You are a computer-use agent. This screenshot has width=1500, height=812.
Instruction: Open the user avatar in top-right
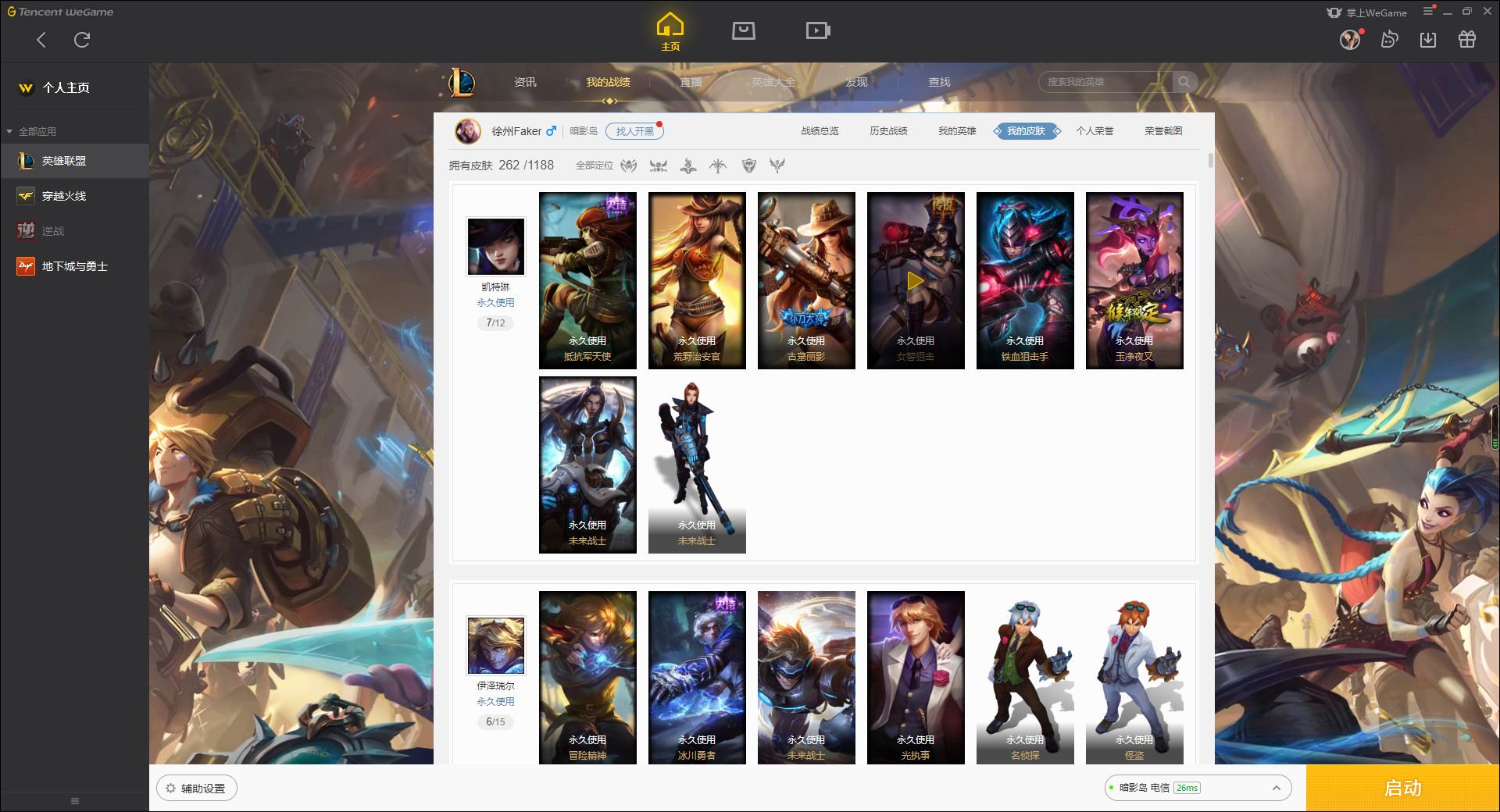tap(1350, 40)
